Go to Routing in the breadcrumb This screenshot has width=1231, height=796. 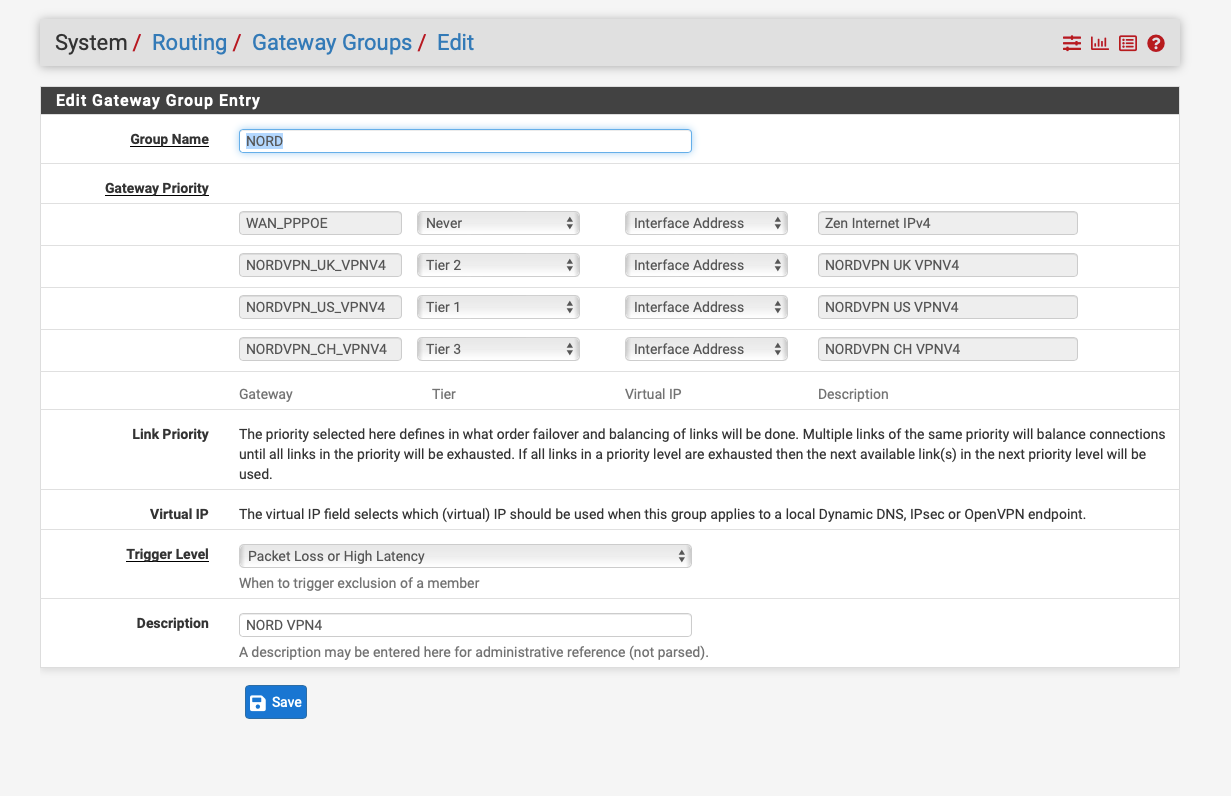[189, 43]
